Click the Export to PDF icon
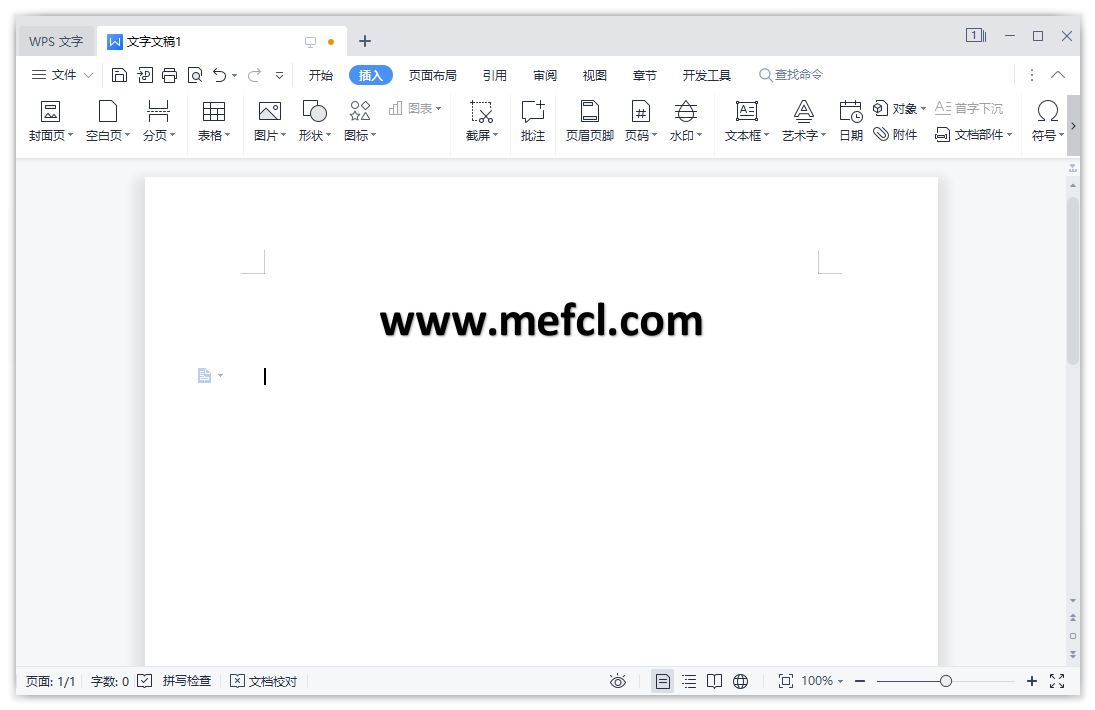Screen dimensions: 1095x710 [x=145, y=75]
